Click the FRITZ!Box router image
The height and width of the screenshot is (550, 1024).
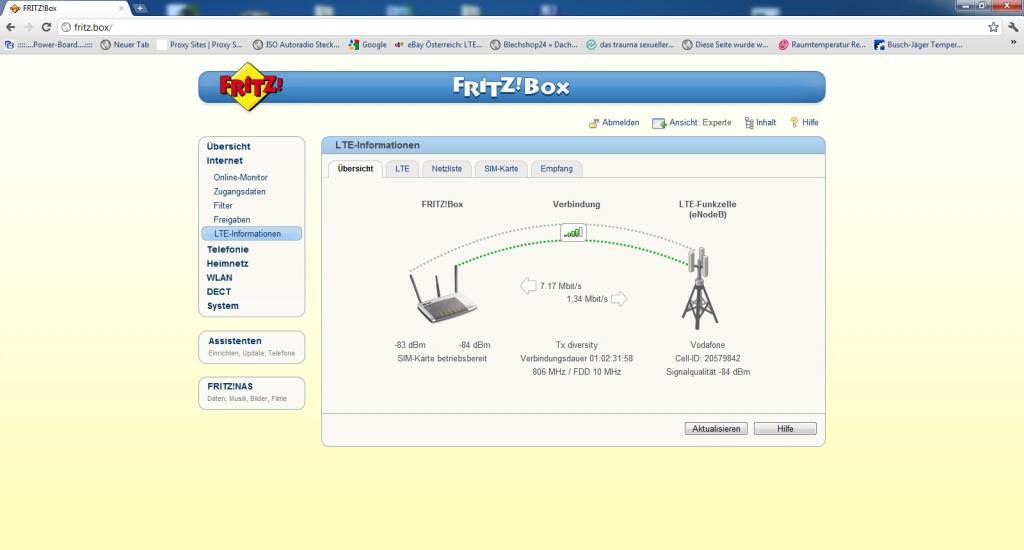pos(443,293)
